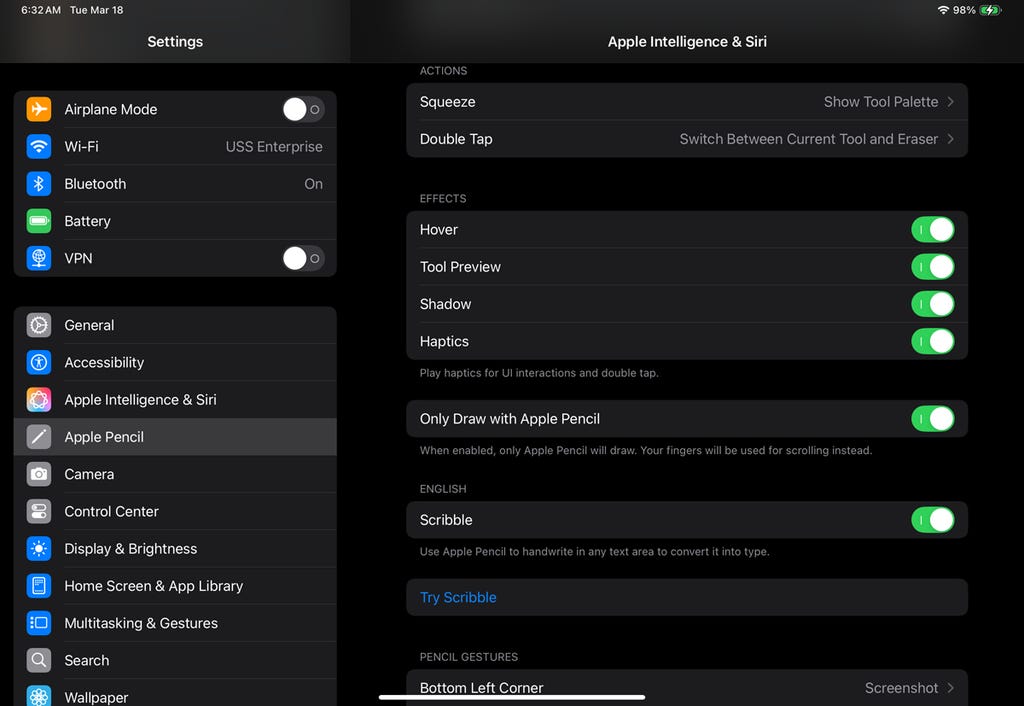This screenshot has width=1024, height=706.
Task: Tap the battery charging status icon
Action: (x=990, y=10)
